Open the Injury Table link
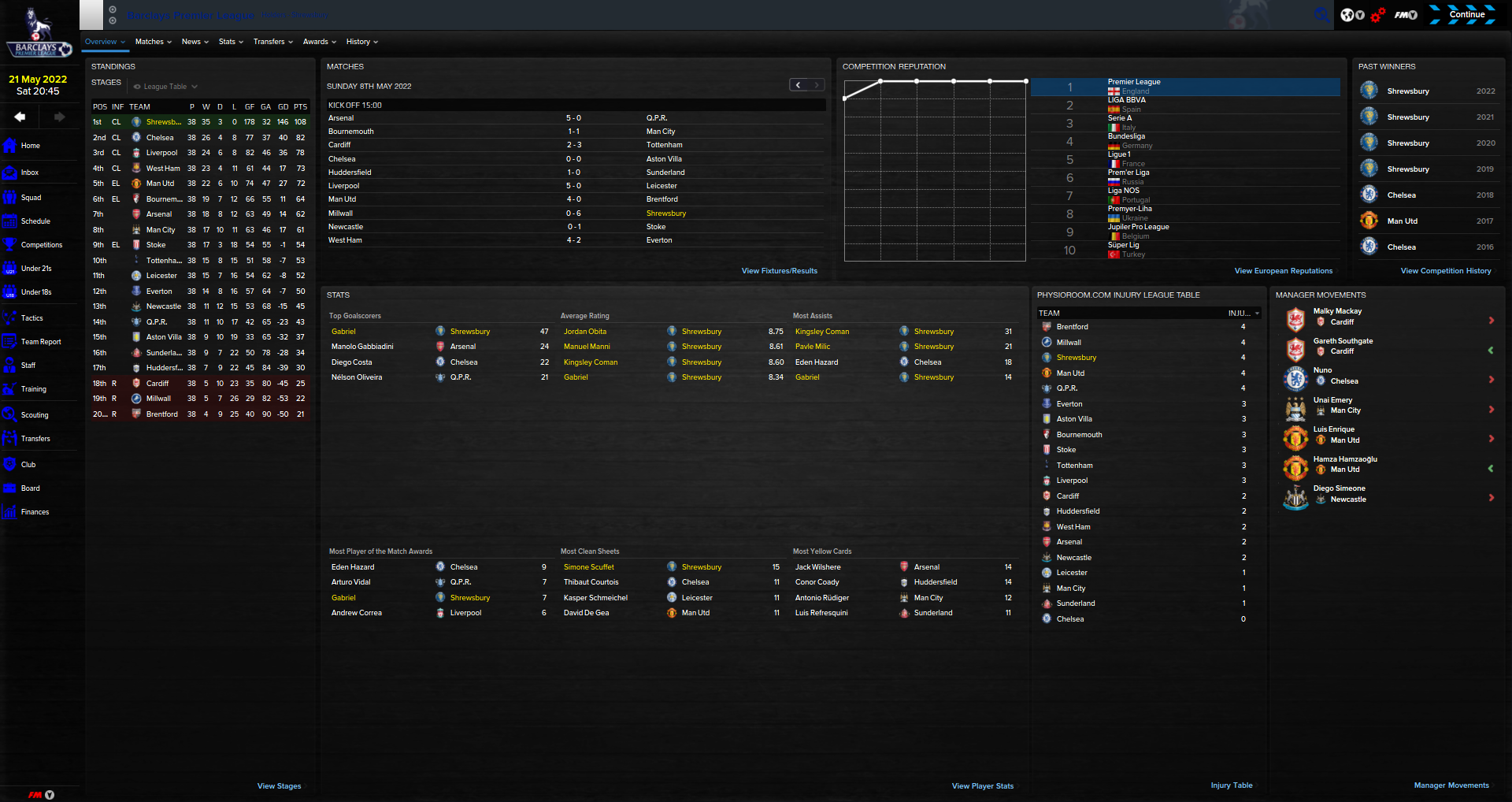The image size is (1512, 802). coord(1232,785)
